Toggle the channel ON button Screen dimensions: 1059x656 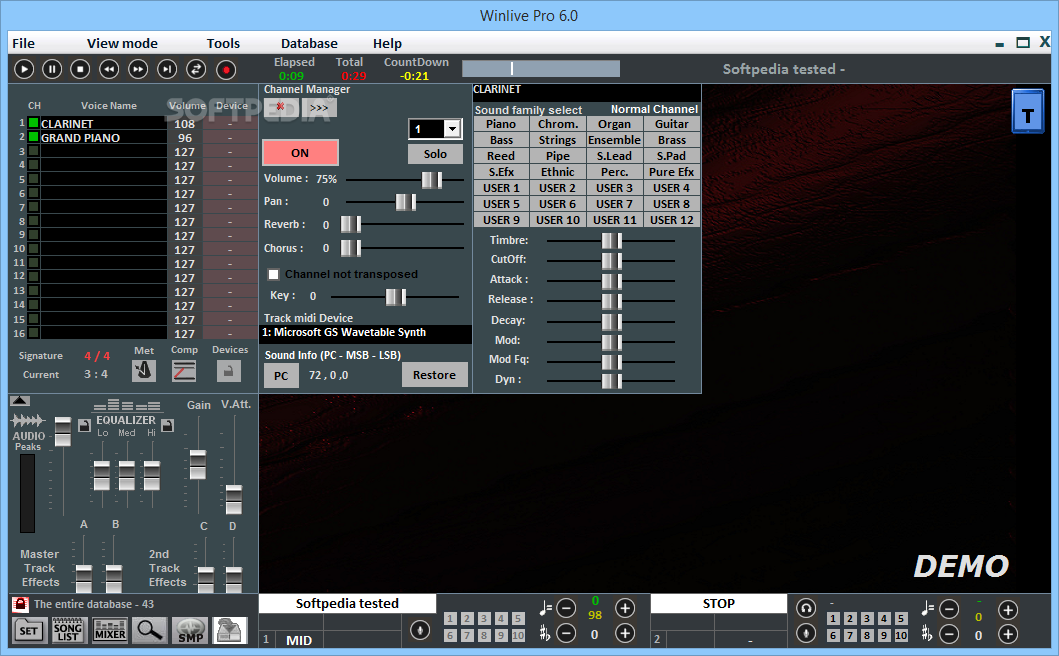[x=300, y=153]
